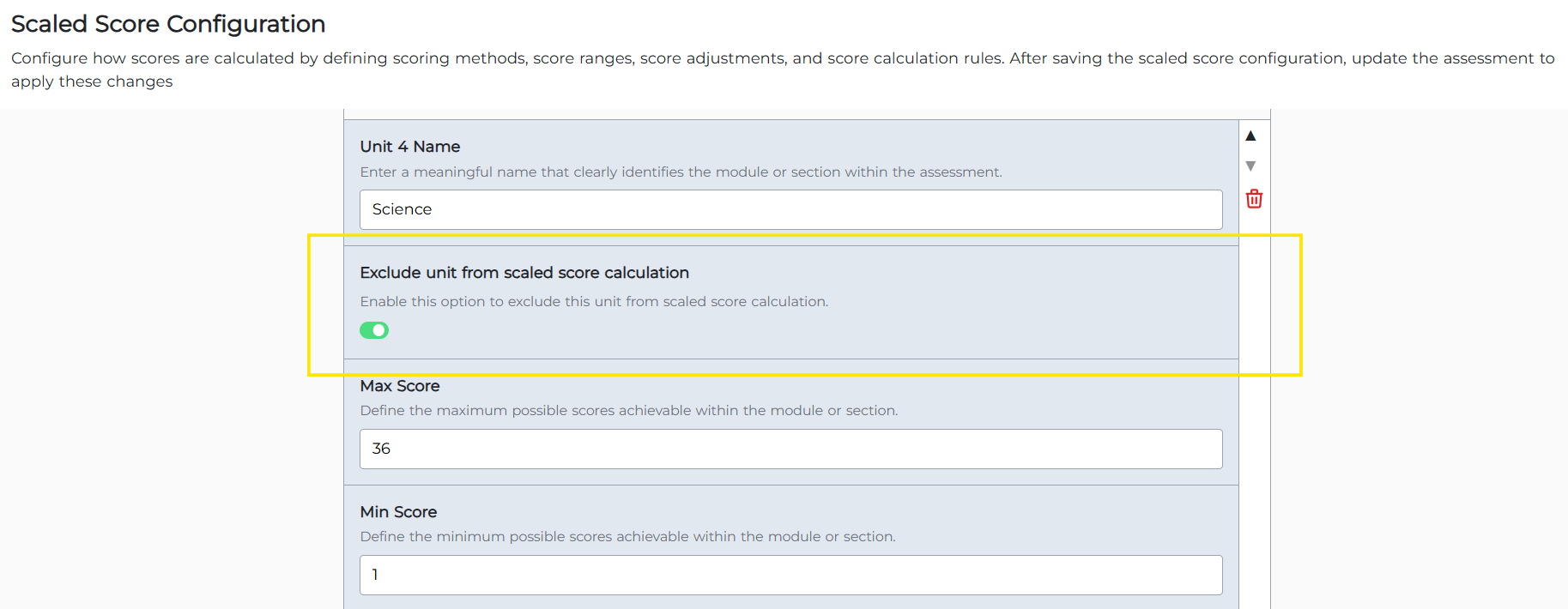Move Unit 4 down with the down arrow

[1250, 166]
